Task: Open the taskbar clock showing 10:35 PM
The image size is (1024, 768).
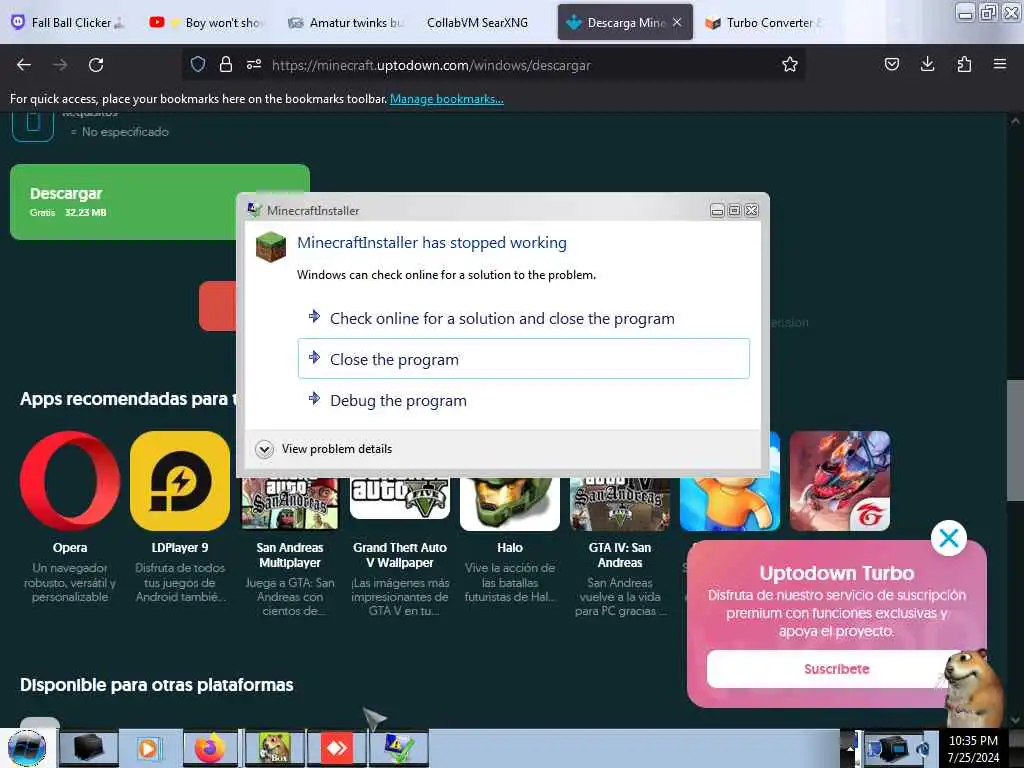Action: point(973,748)
